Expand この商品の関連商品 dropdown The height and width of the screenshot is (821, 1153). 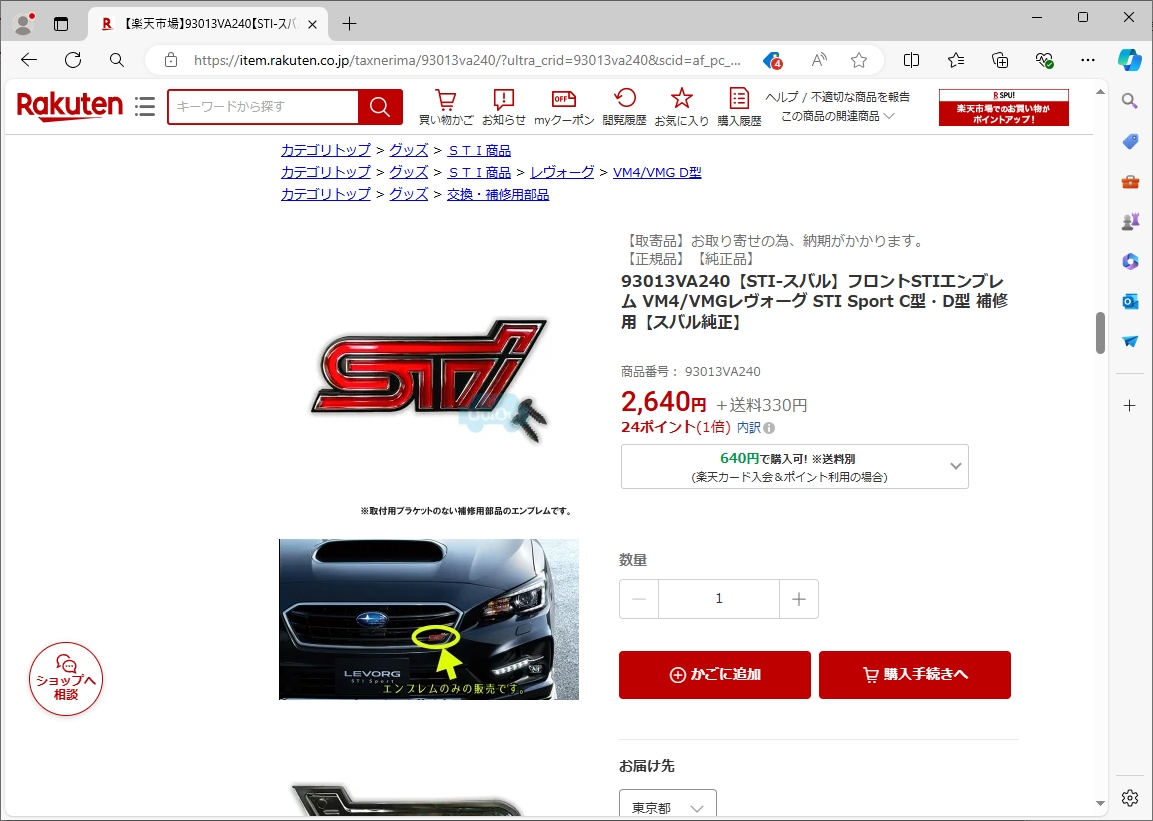[x=837, y=116]
